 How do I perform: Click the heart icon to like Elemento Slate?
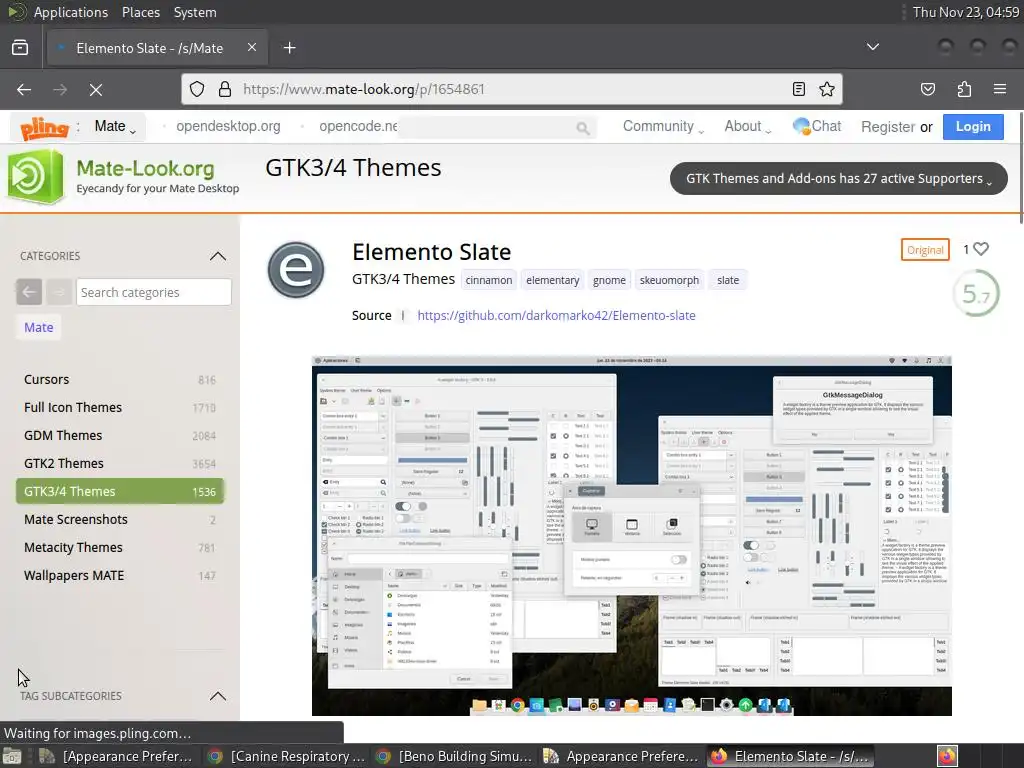(981, 249)
